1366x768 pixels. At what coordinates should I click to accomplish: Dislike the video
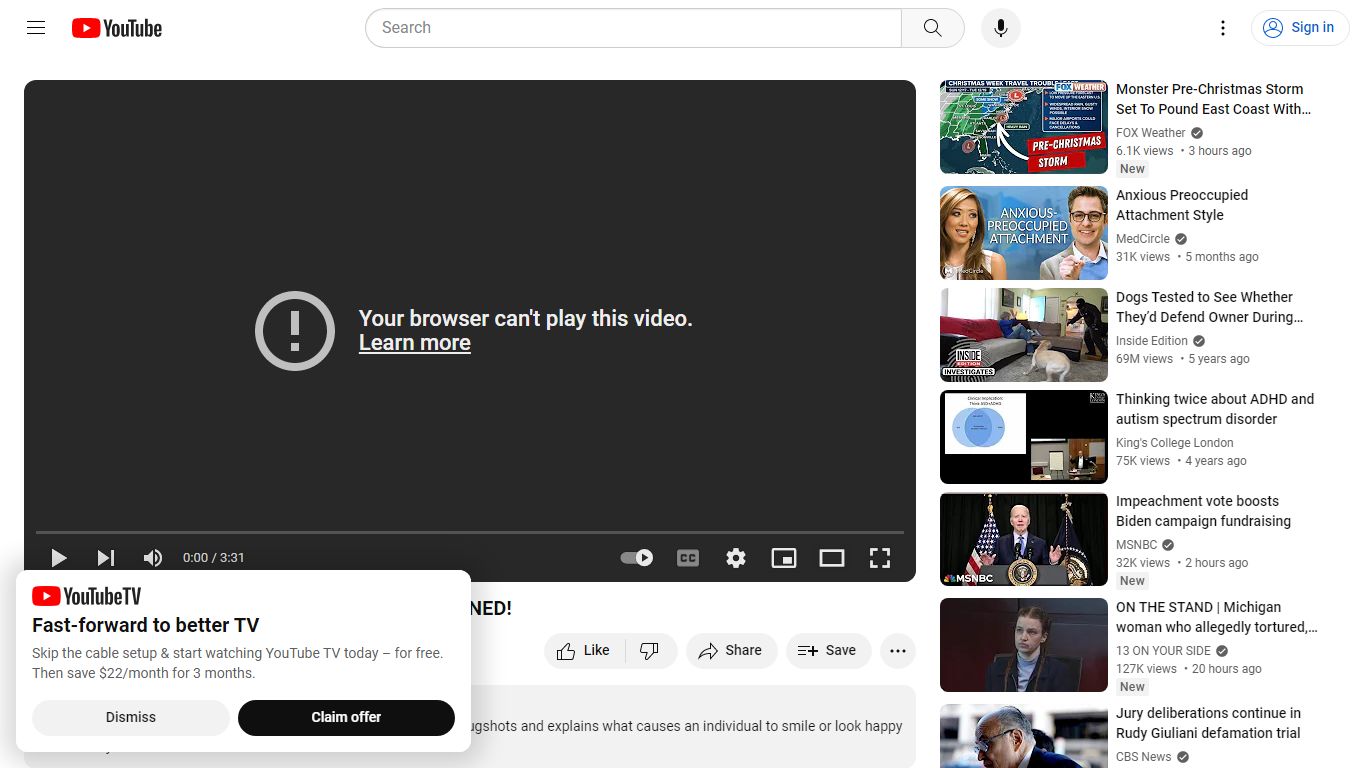651,651
